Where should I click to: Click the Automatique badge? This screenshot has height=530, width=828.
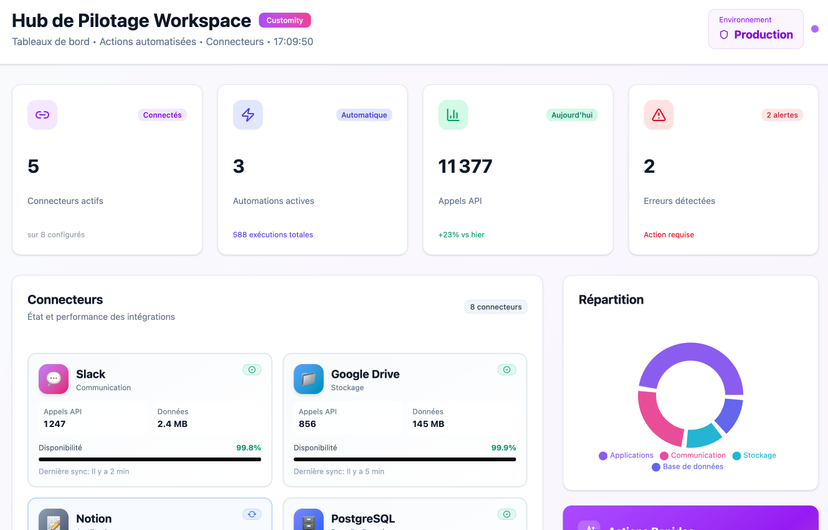coord(364,115)
